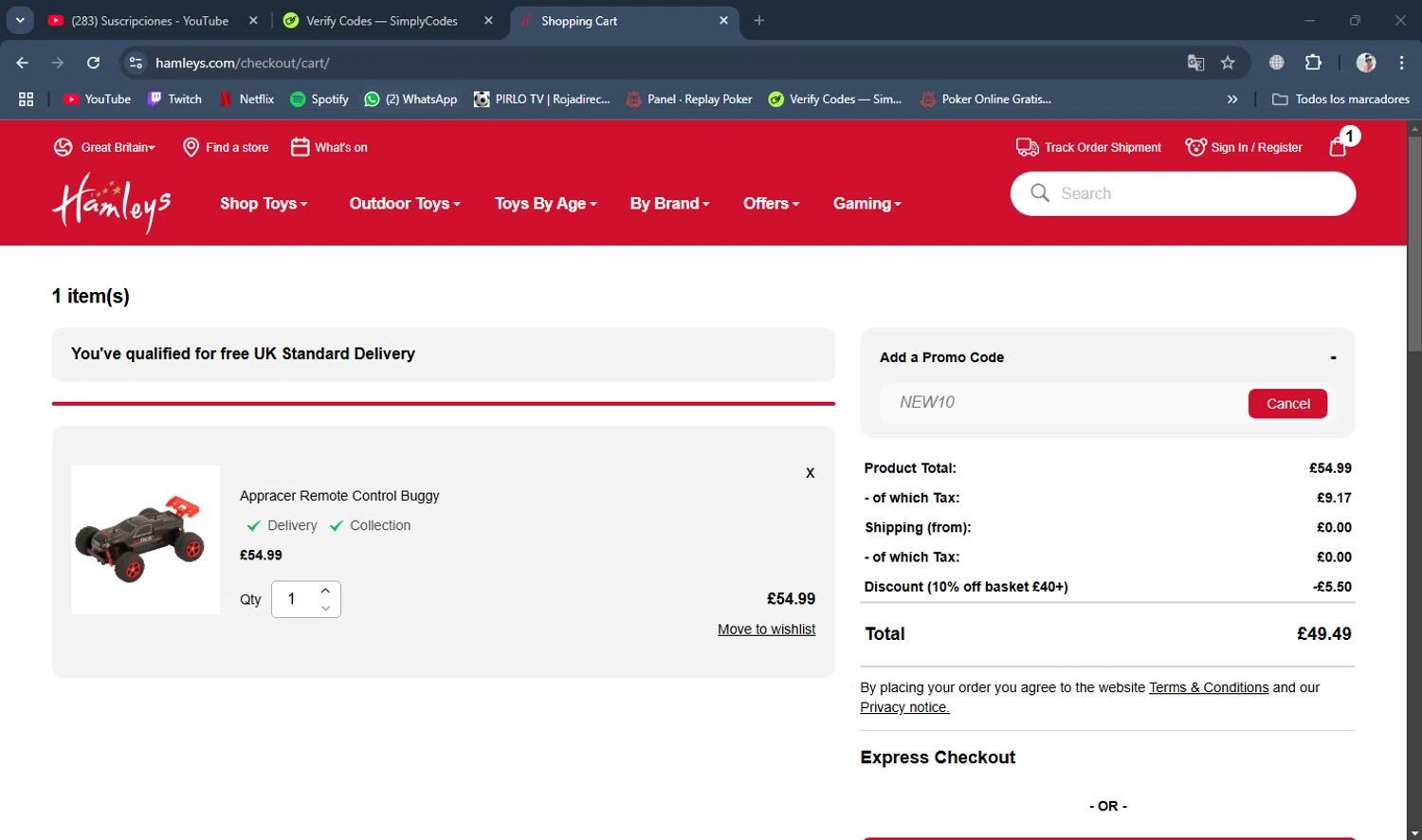Open the Privacy notice link
1422x840 pixels.
click(904, 707)
